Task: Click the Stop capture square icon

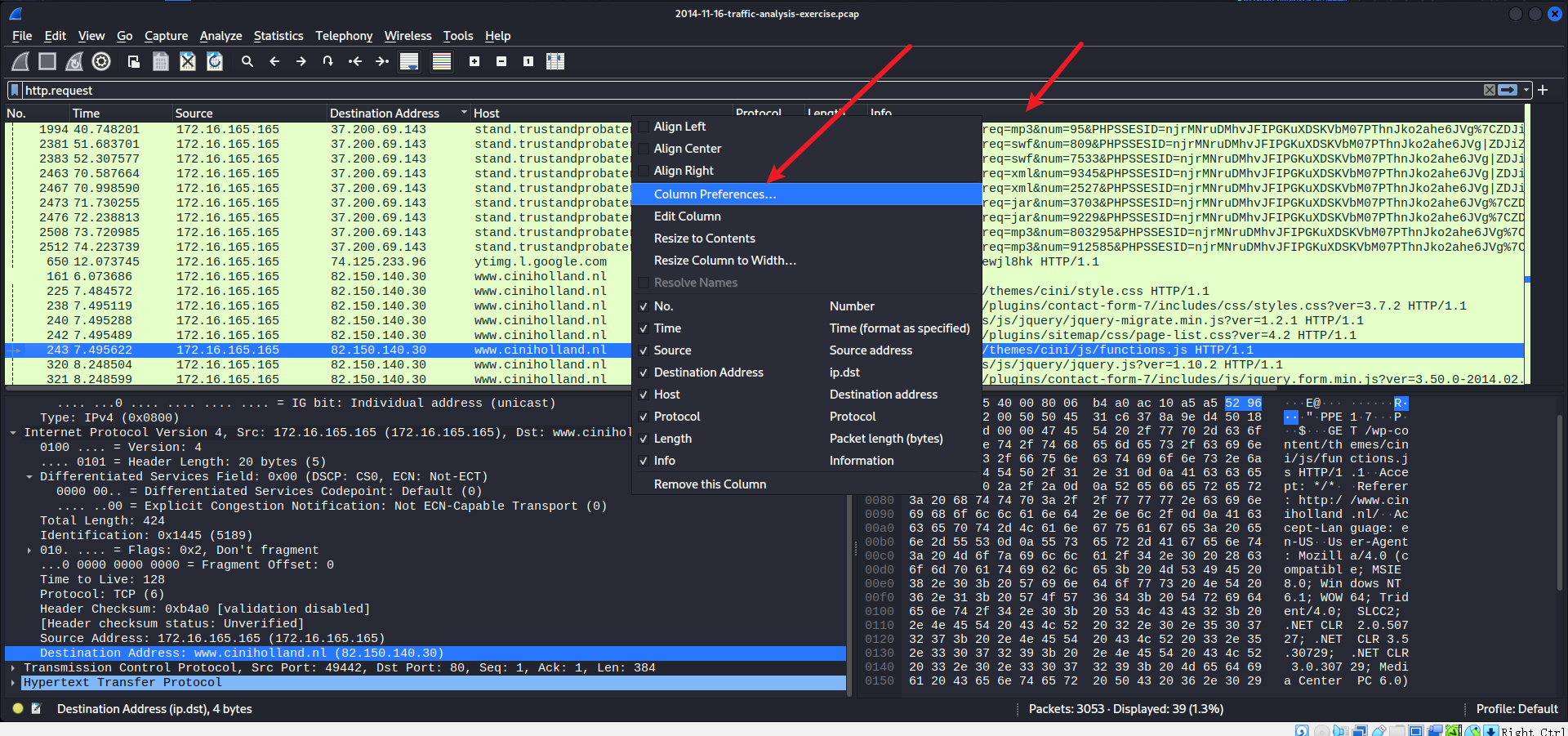Action: [47, 61]
